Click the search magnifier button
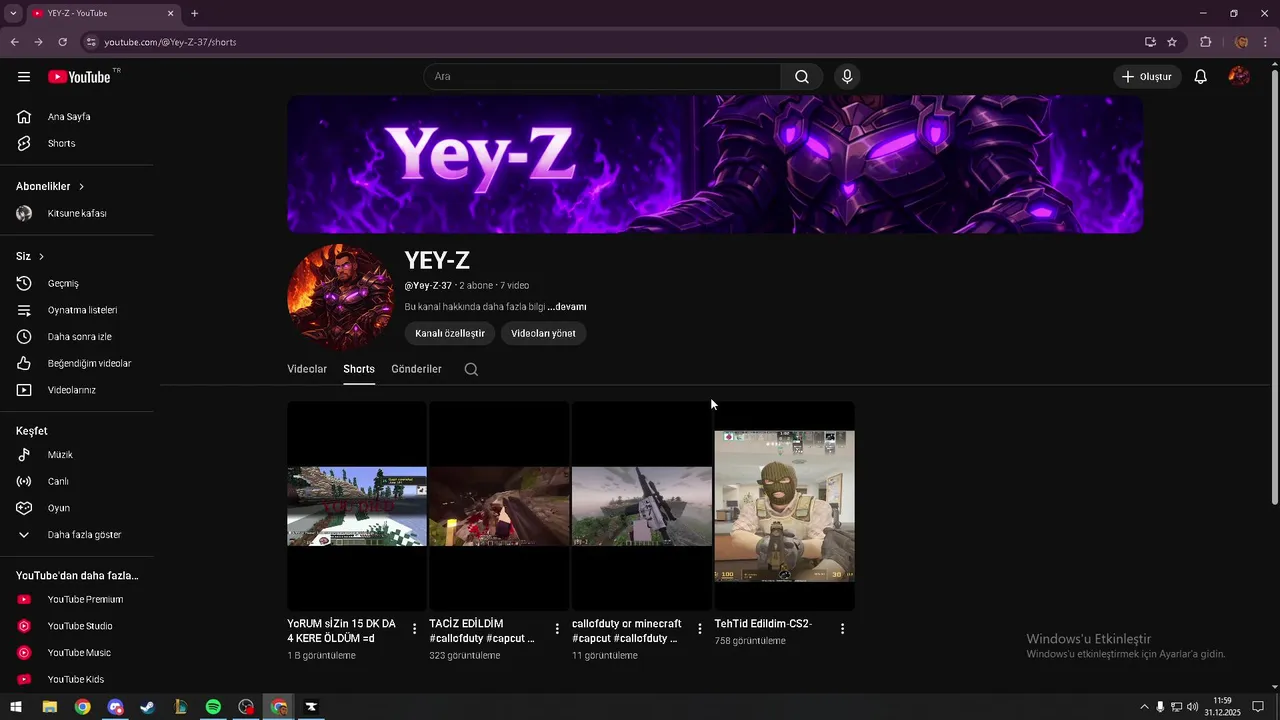 tap(802, 77)
